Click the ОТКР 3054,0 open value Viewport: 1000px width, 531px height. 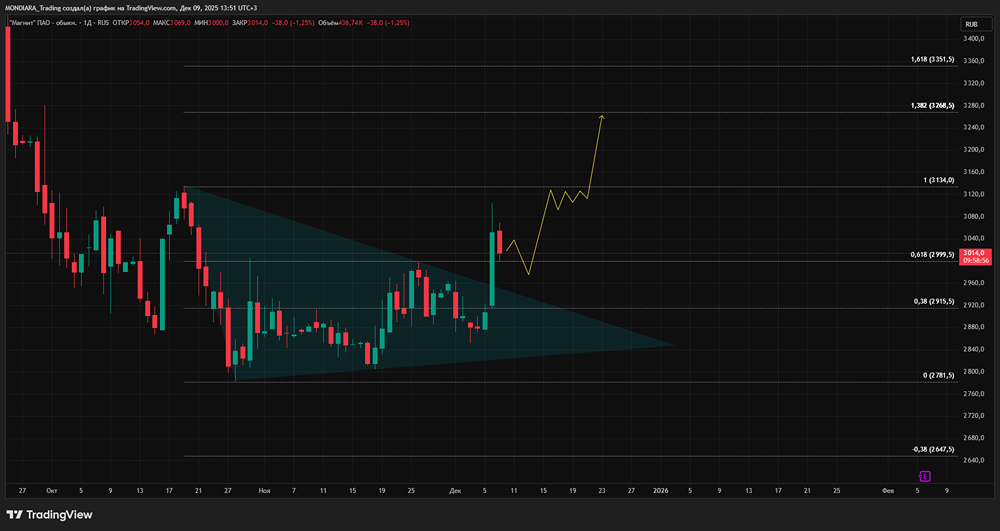point(131,22)
